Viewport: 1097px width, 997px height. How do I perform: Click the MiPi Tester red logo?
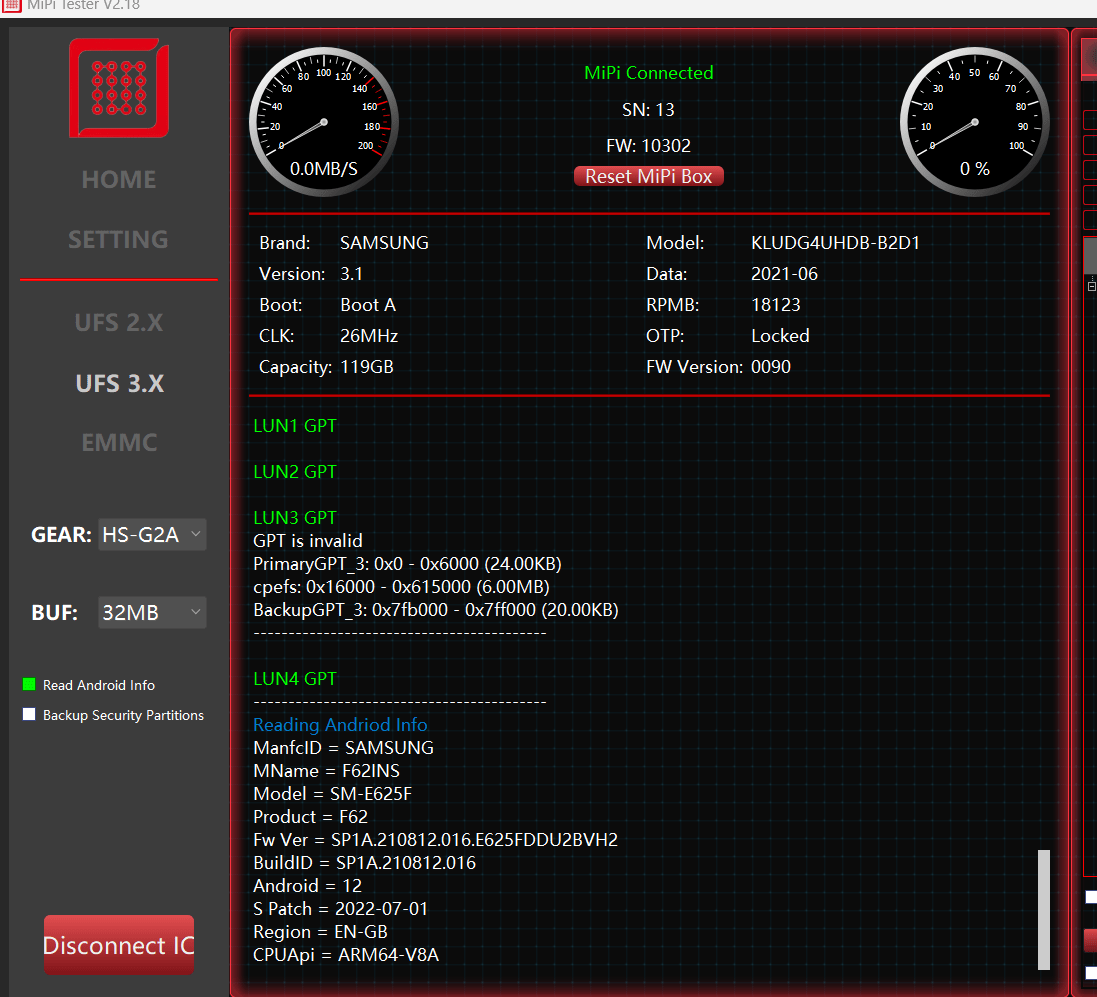pyautogui.click(x=119, y=87)
